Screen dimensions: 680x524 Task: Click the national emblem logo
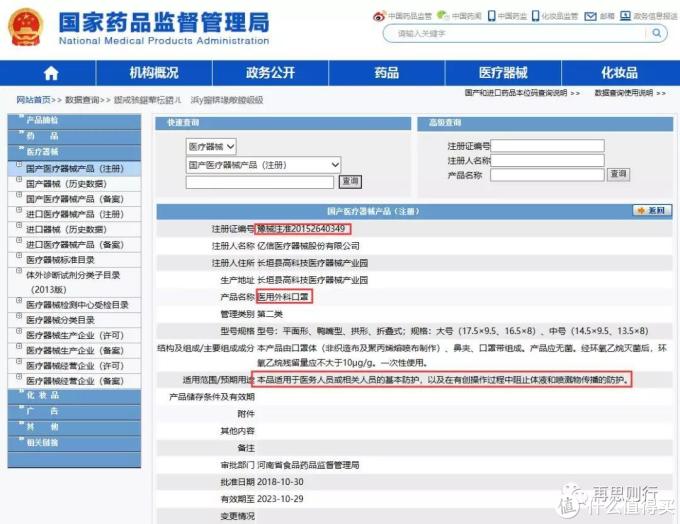pyautogui.click(x=26, y=27)
